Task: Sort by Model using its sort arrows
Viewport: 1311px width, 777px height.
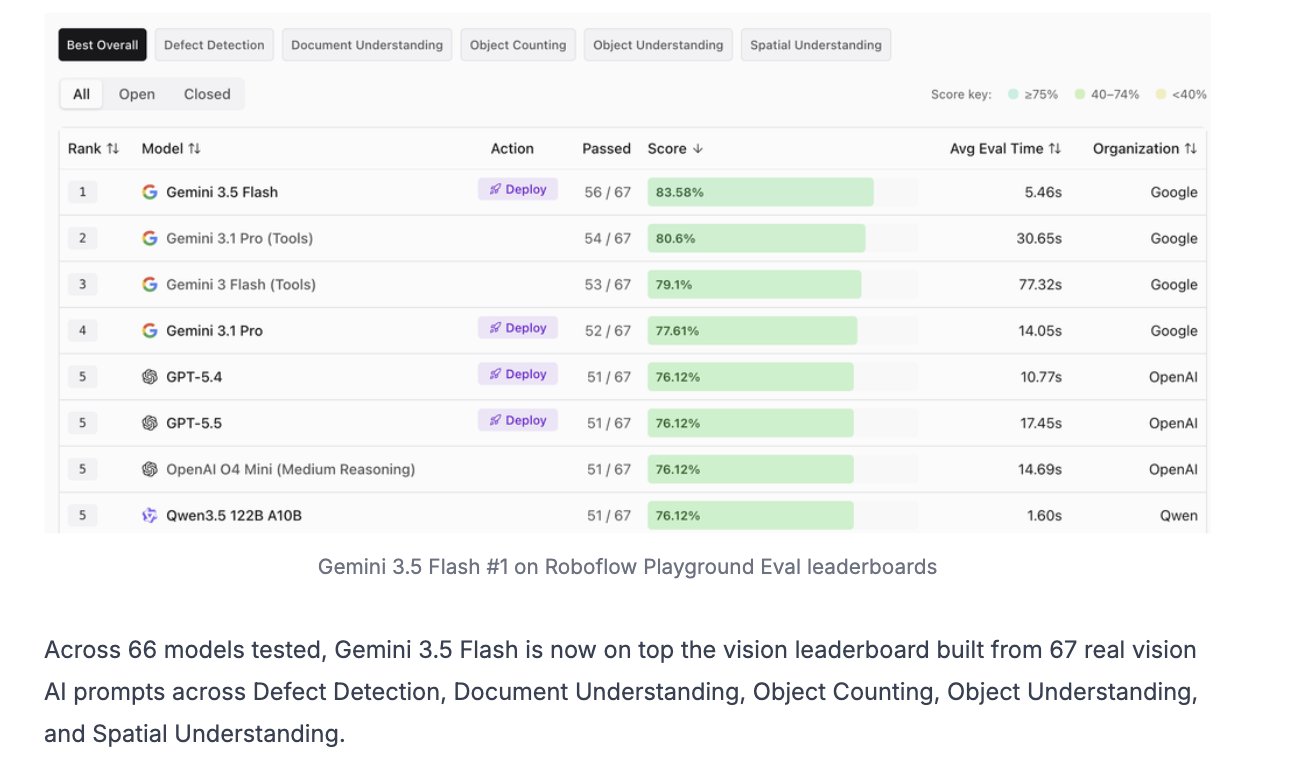Action: click(194, 148)
